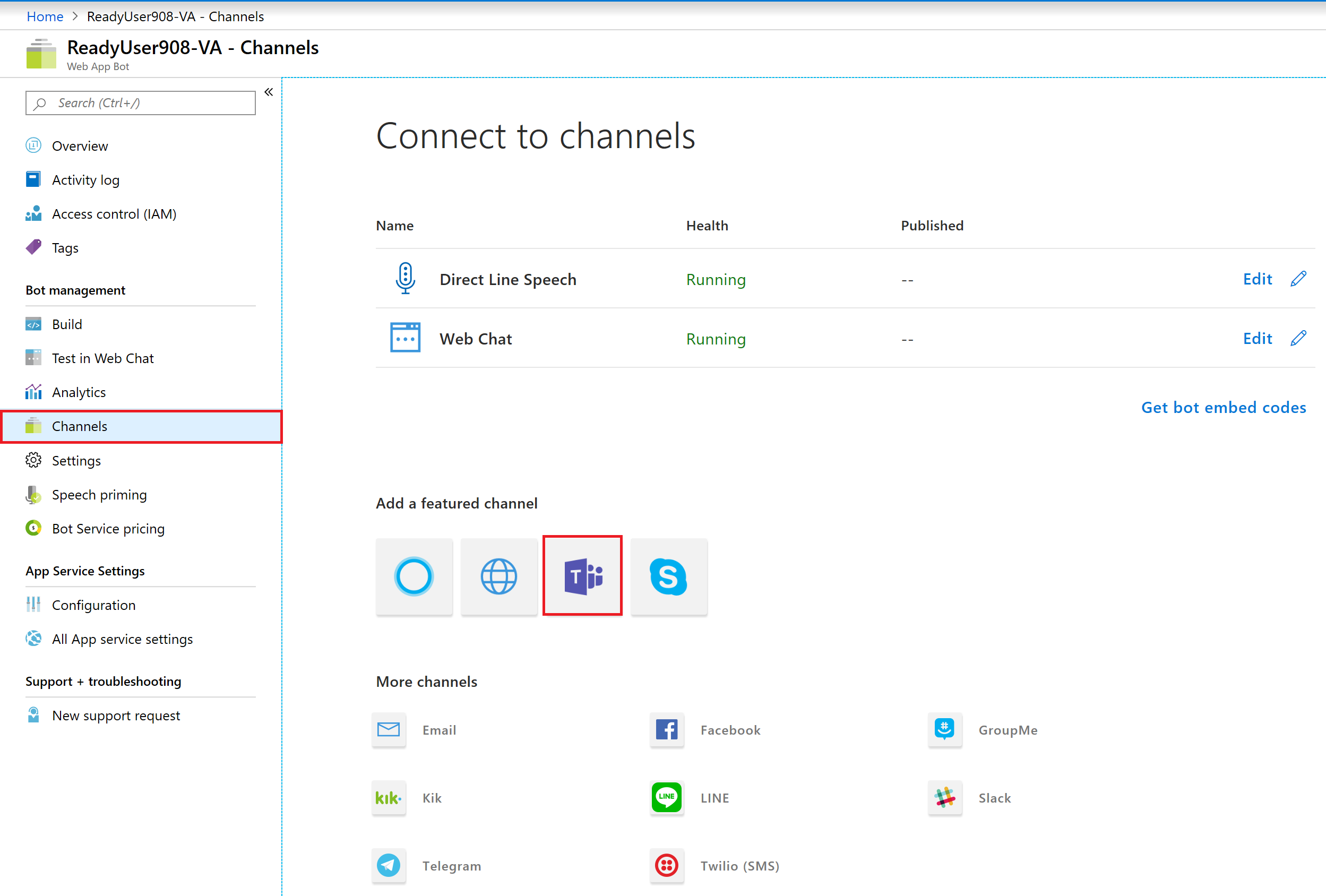Select Settings from Bot management menu

(77, 460)
